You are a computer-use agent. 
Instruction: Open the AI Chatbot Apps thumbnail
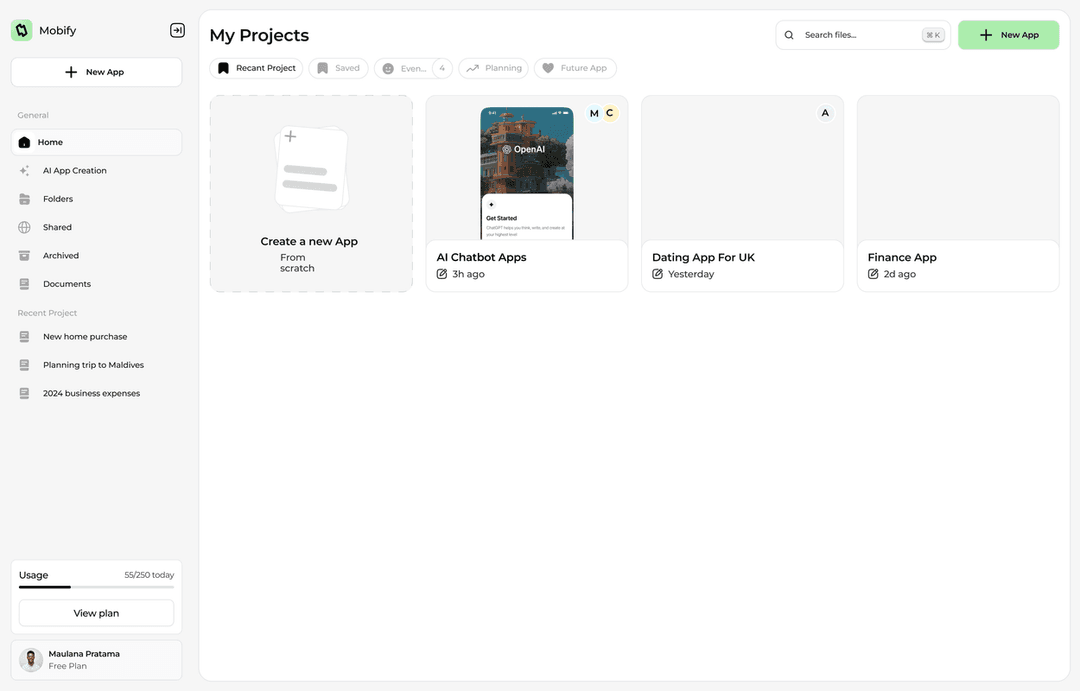(527, 172)
